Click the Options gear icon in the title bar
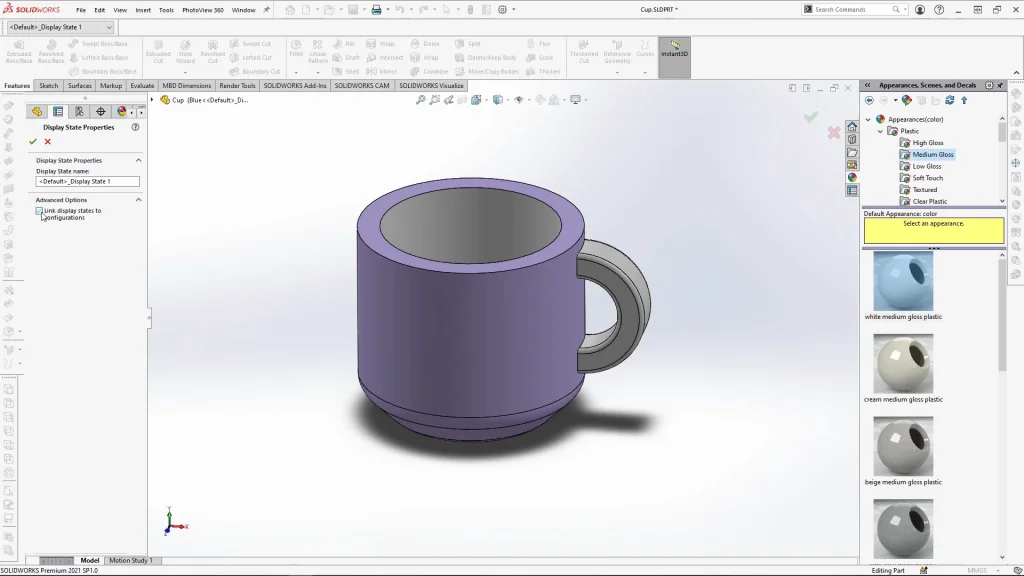1024x576 pixels. click(501, 10)
